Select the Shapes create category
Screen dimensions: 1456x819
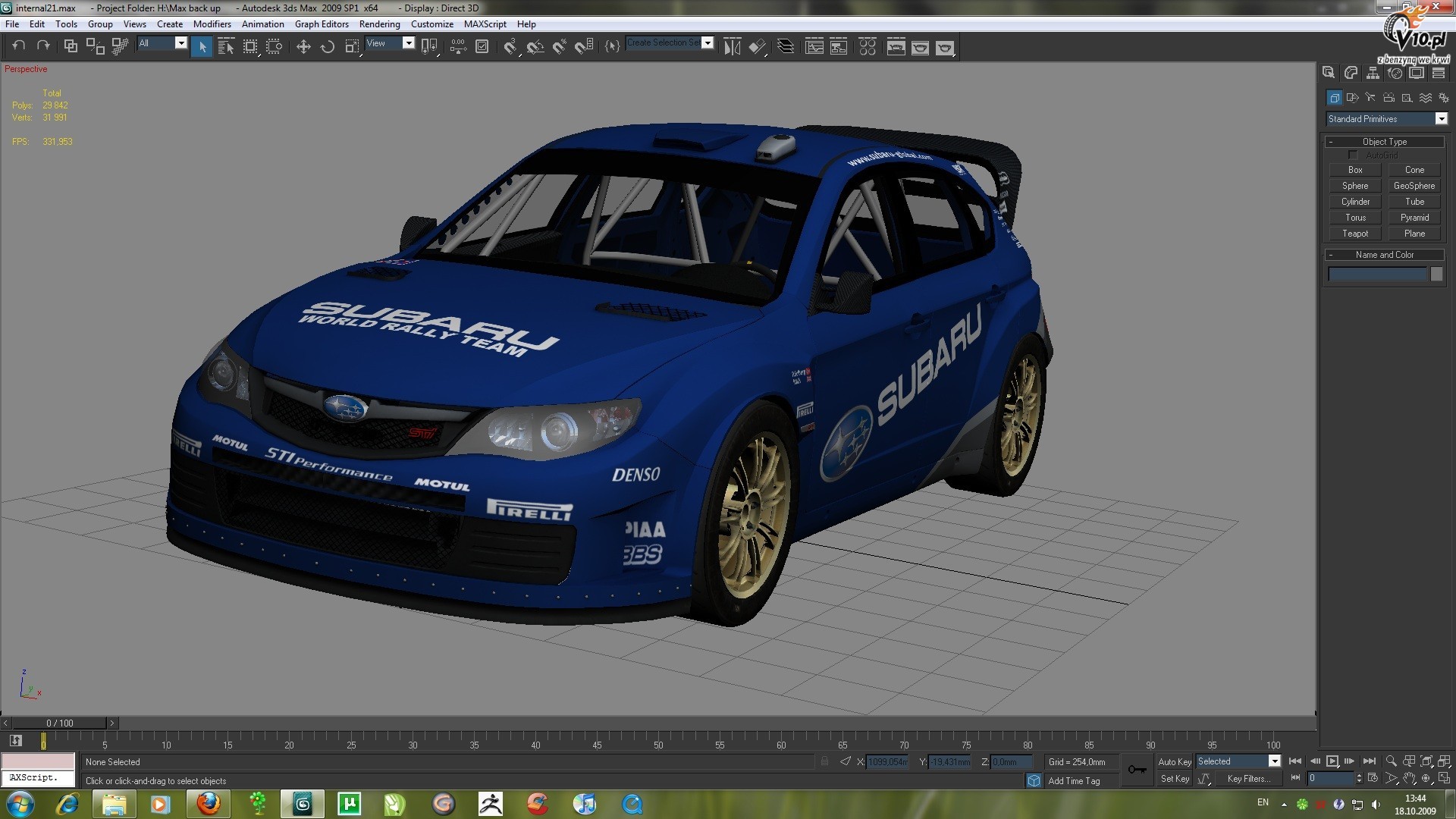1352,97
